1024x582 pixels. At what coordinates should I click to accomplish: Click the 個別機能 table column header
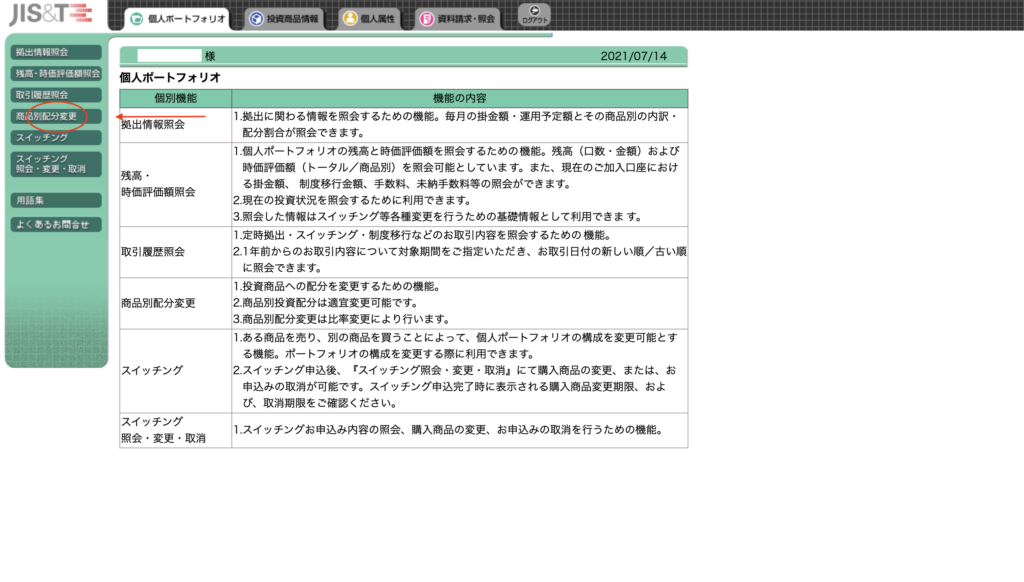[x=176, y=98]
